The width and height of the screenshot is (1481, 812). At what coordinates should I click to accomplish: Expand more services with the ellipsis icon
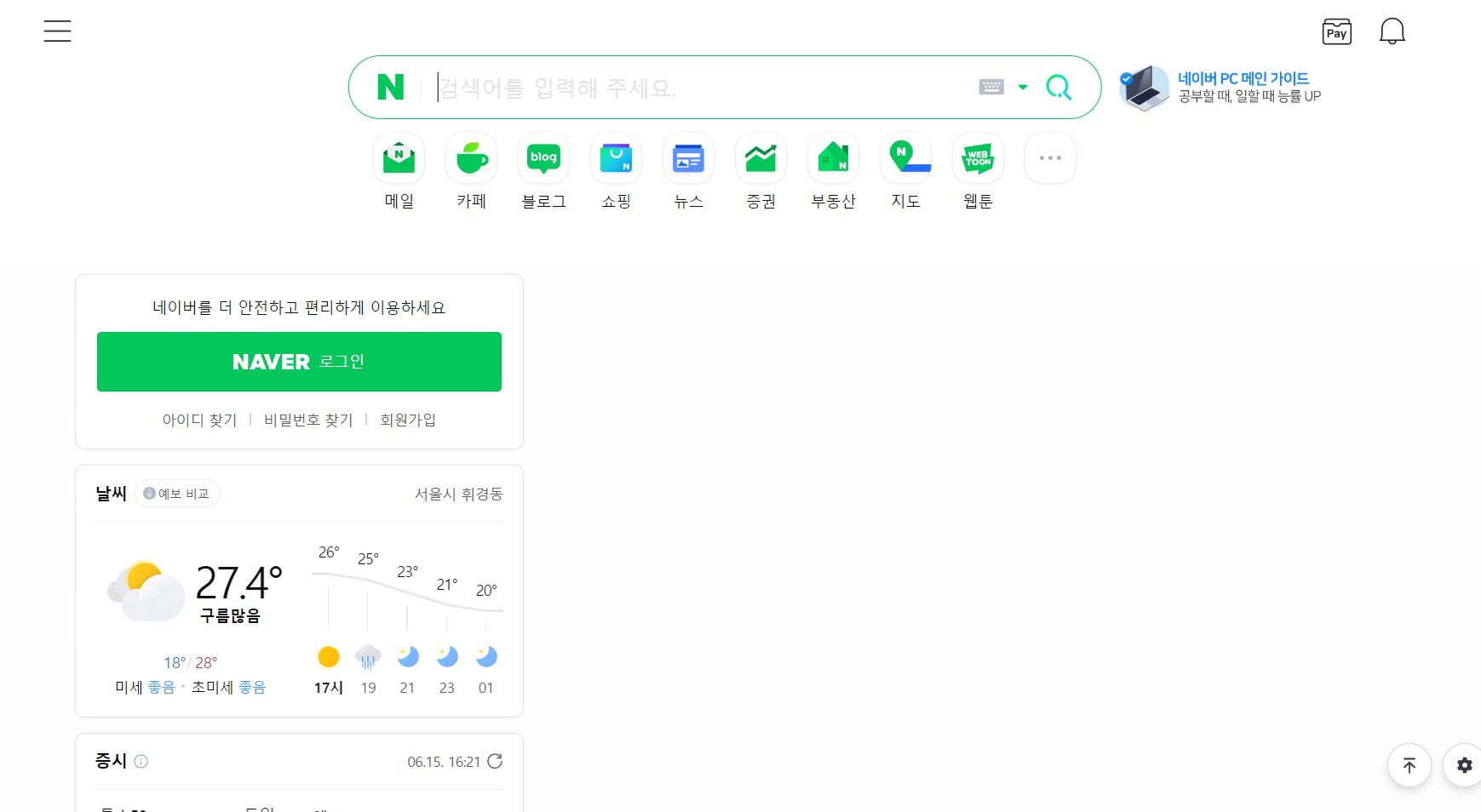click(x=1050, y=157)
